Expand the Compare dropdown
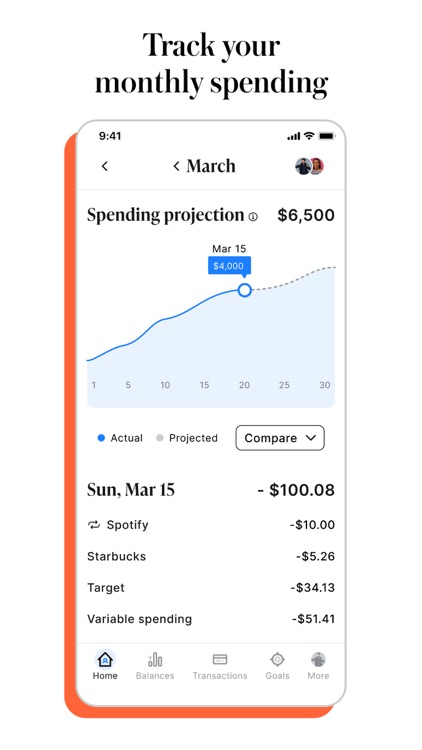 click(280, 438)
